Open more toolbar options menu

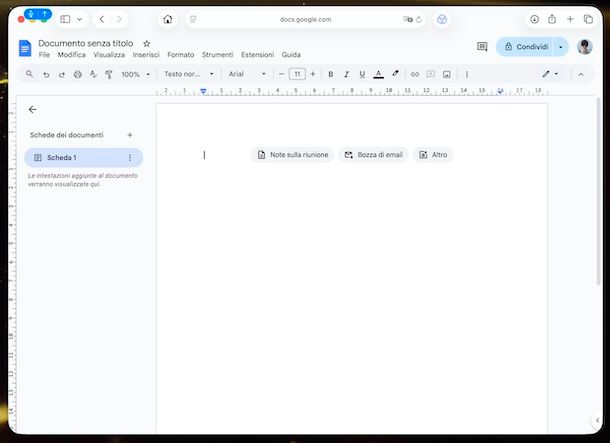(x=467, y=74)
